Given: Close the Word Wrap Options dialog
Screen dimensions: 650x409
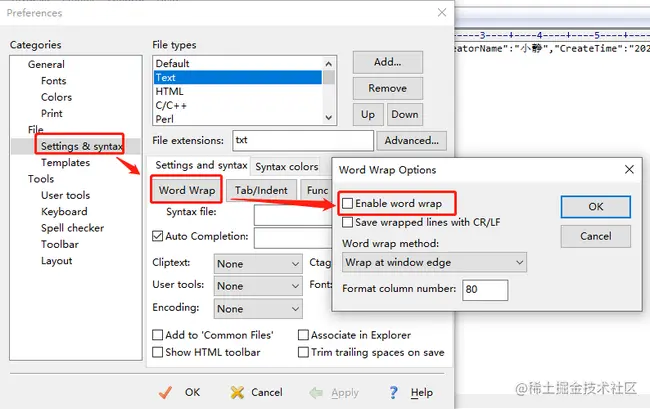Looking at the screenshot, I should tap(629, 169).
